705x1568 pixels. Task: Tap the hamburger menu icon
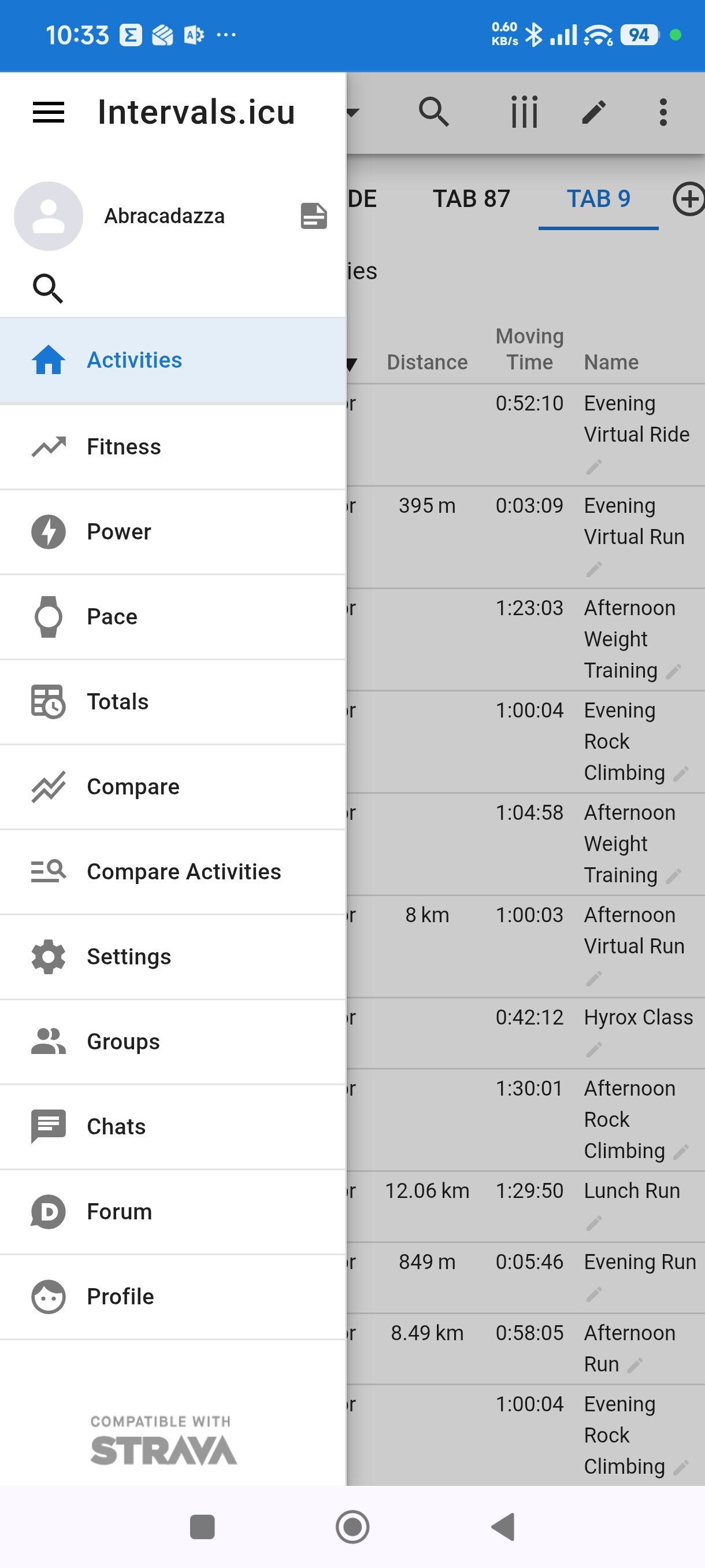coord(48,112)
